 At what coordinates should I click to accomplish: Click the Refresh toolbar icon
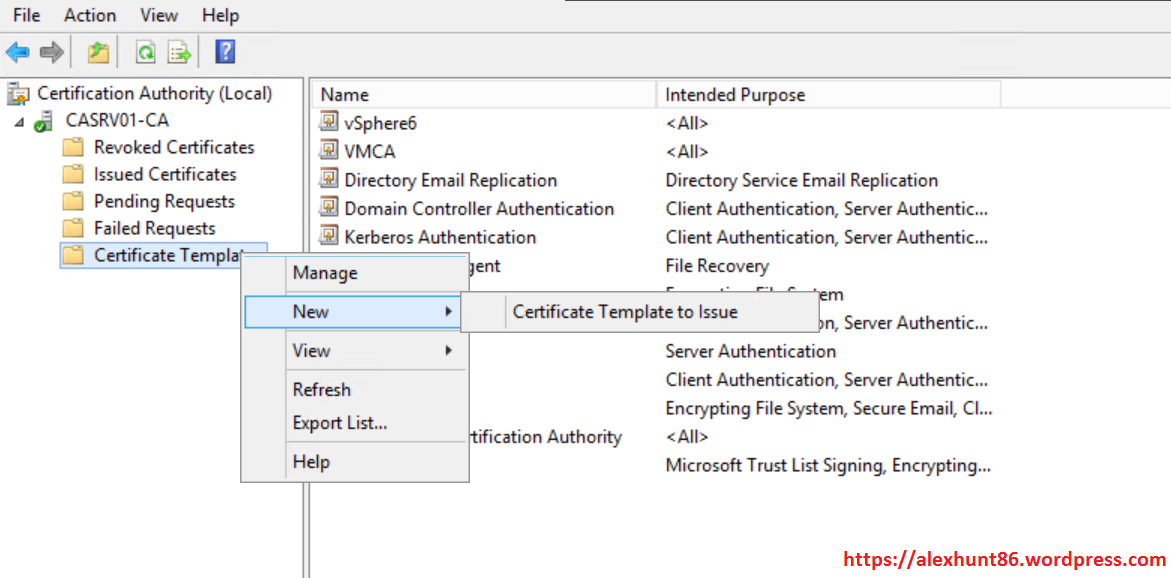point(146,52)
